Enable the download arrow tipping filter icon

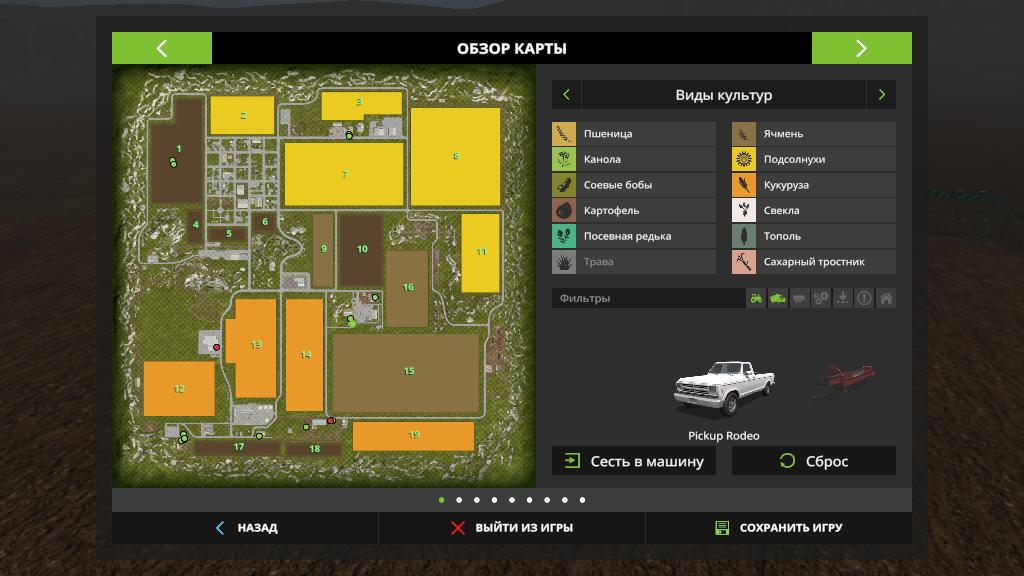tap(843, 298)
